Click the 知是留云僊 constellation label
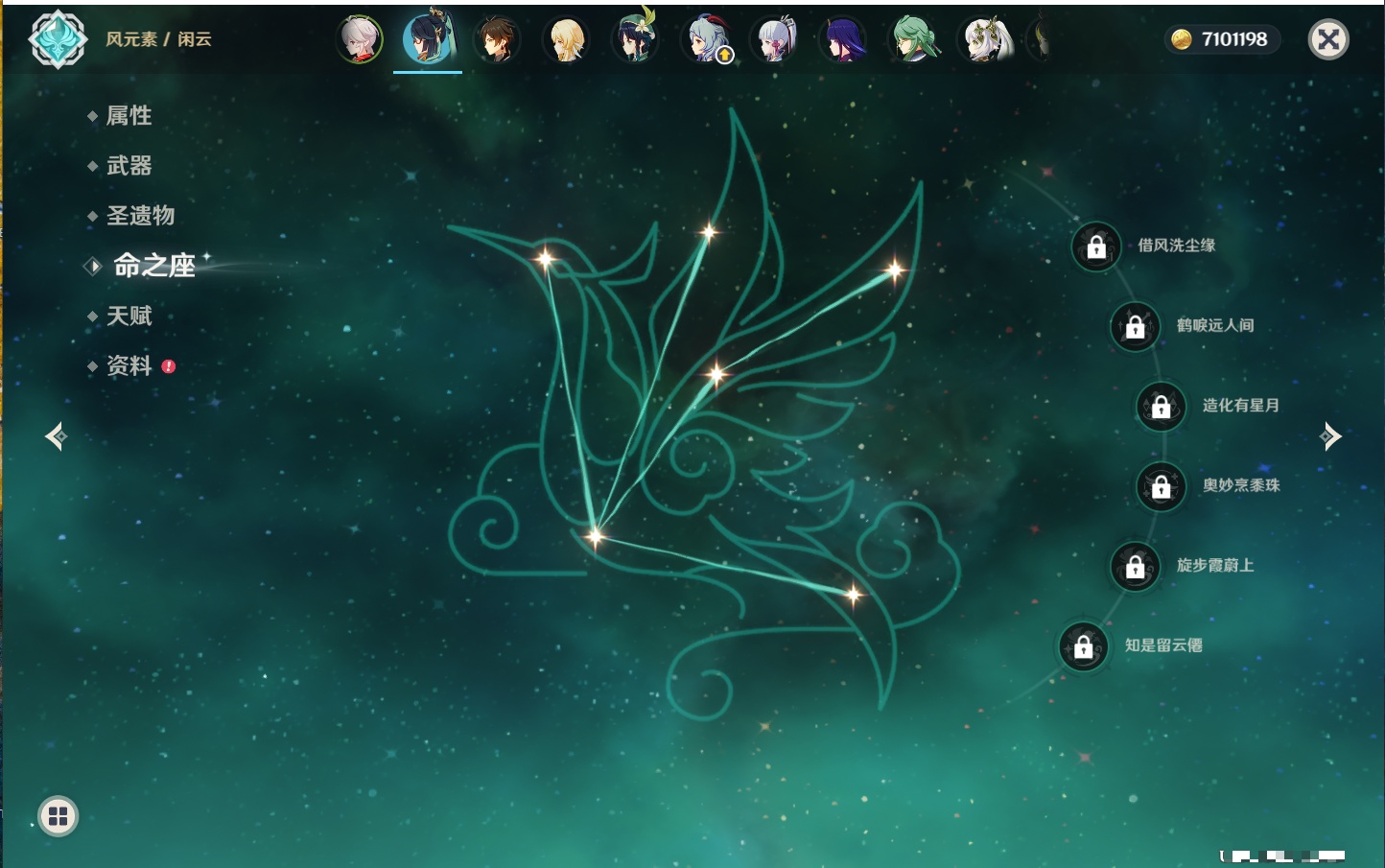The height and width of the screenshot is (868, 1385). [x=1163, y=645]
